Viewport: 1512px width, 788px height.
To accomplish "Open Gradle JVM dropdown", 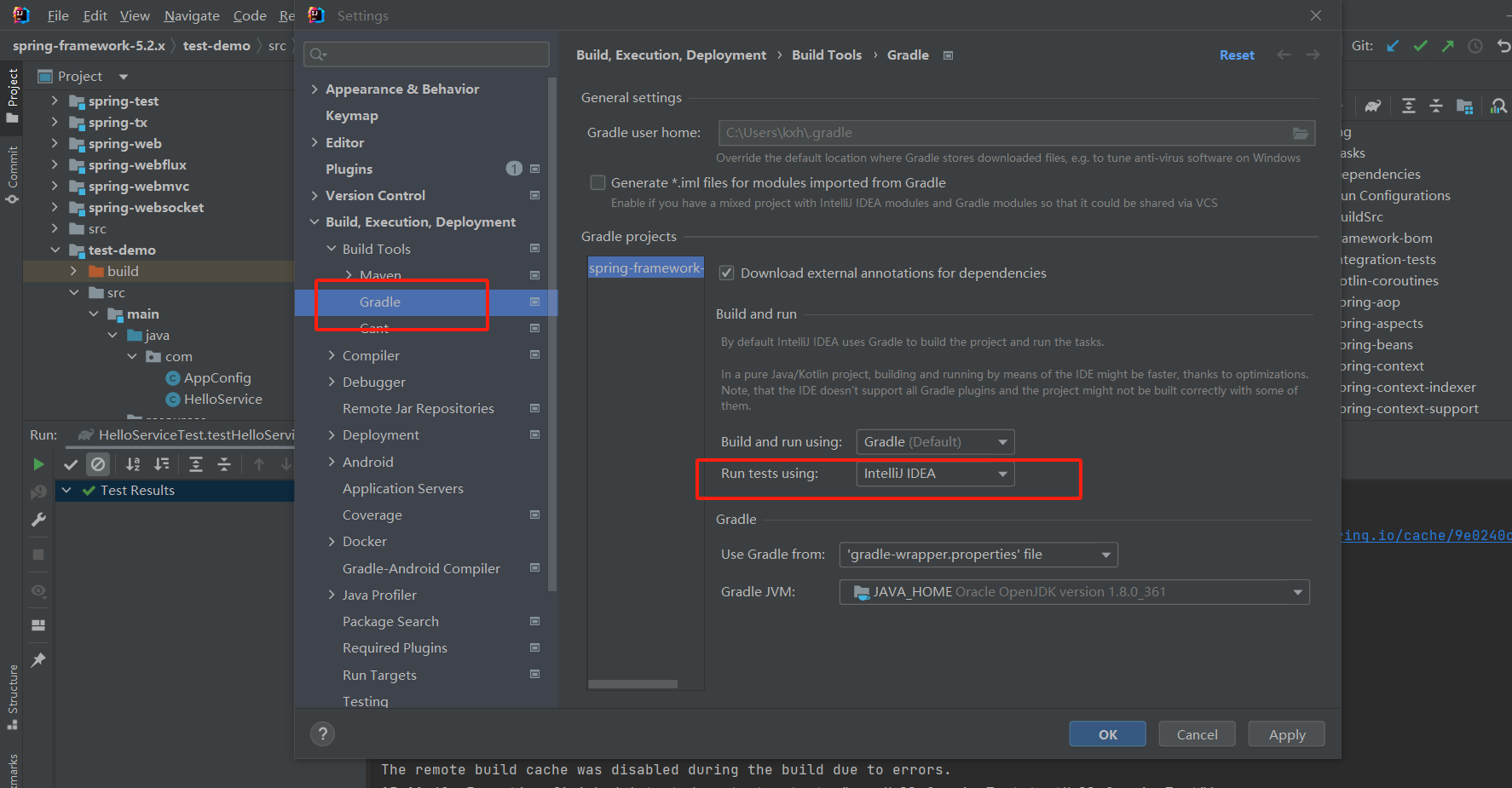I will (1074, 592).
